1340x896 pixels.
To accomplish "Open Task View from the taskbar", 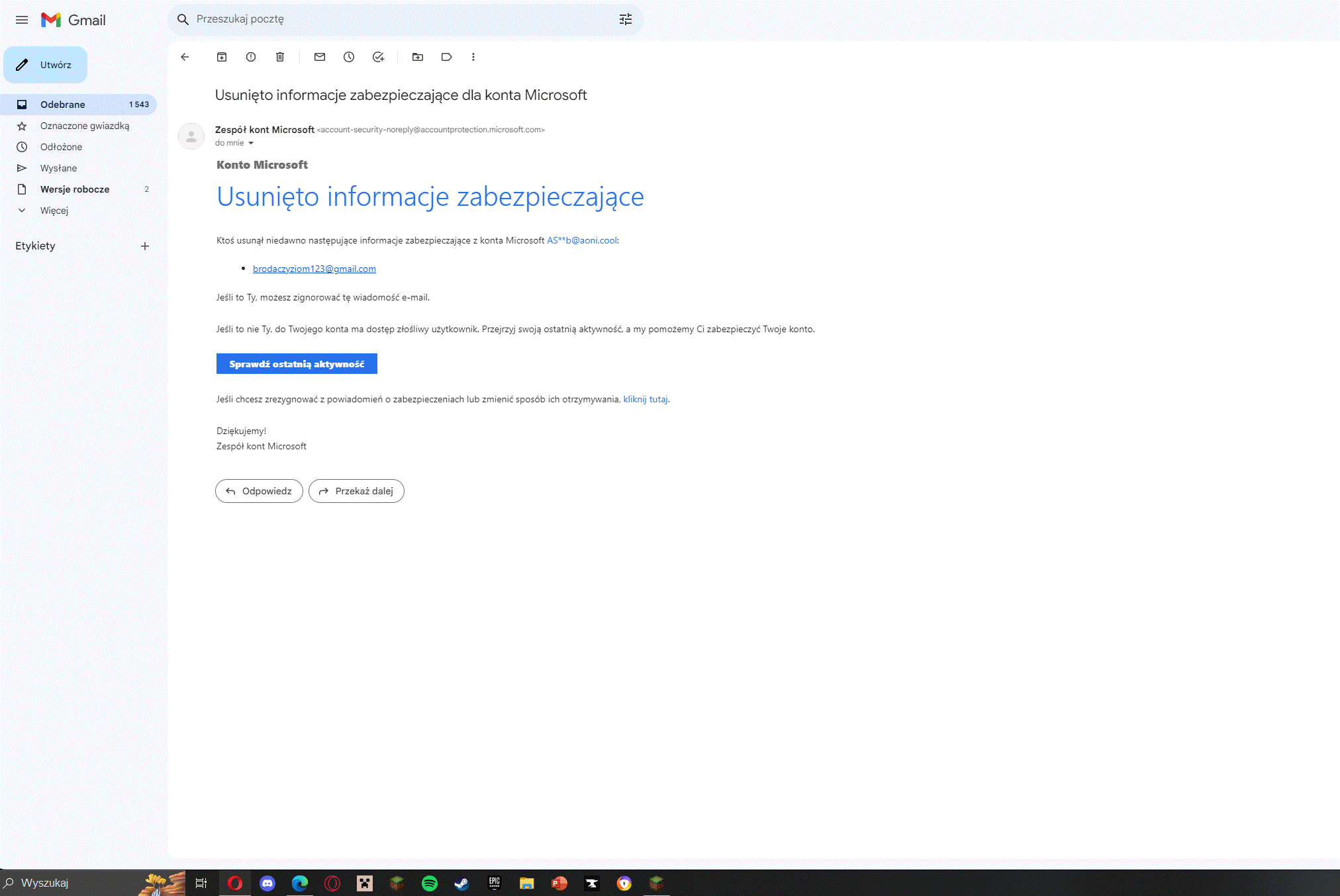I will click(x=201, y=883).
